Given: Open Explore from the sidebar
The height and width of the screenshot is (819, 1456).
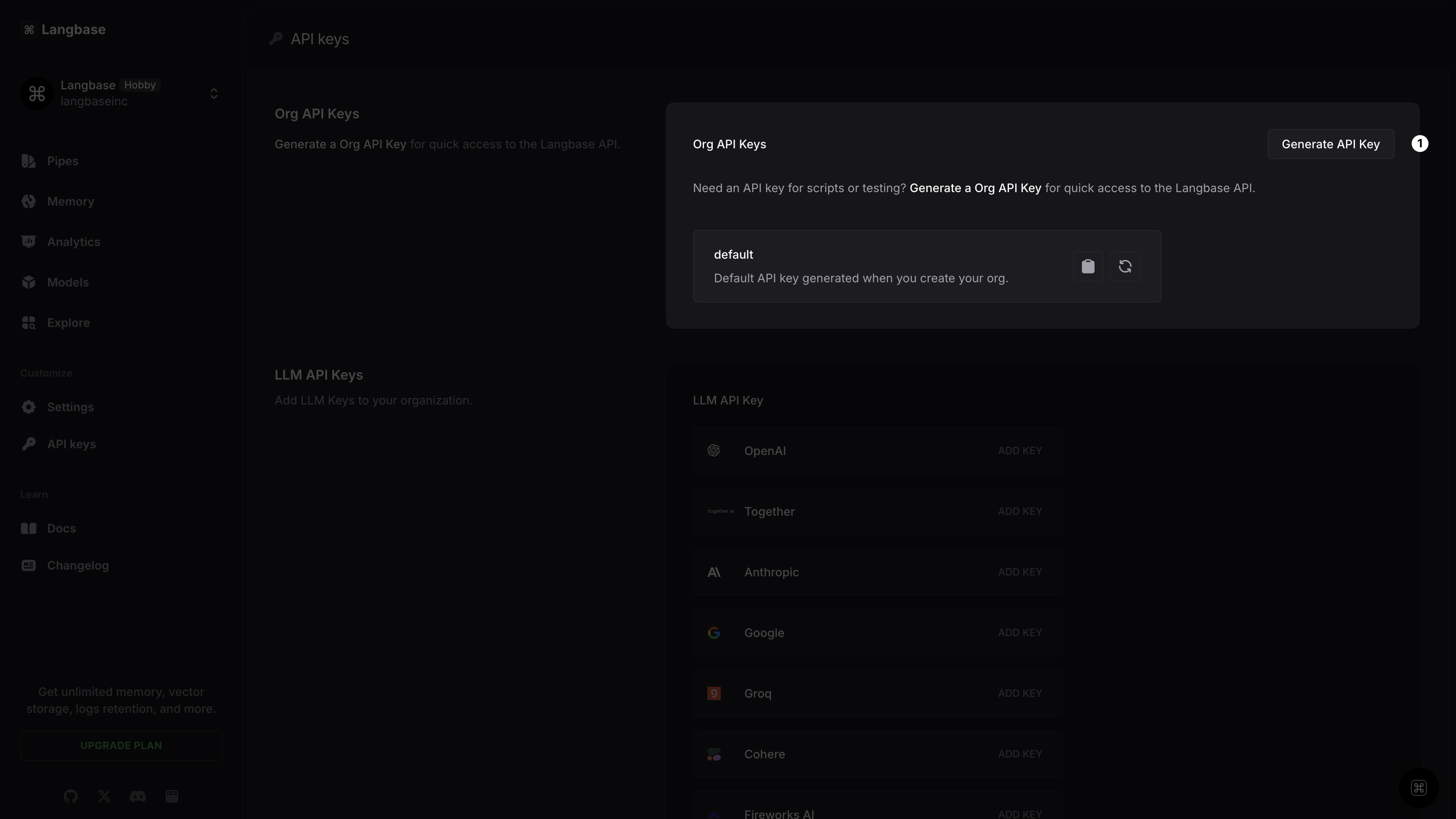Looking at the screenshot, I should [68, 323].
